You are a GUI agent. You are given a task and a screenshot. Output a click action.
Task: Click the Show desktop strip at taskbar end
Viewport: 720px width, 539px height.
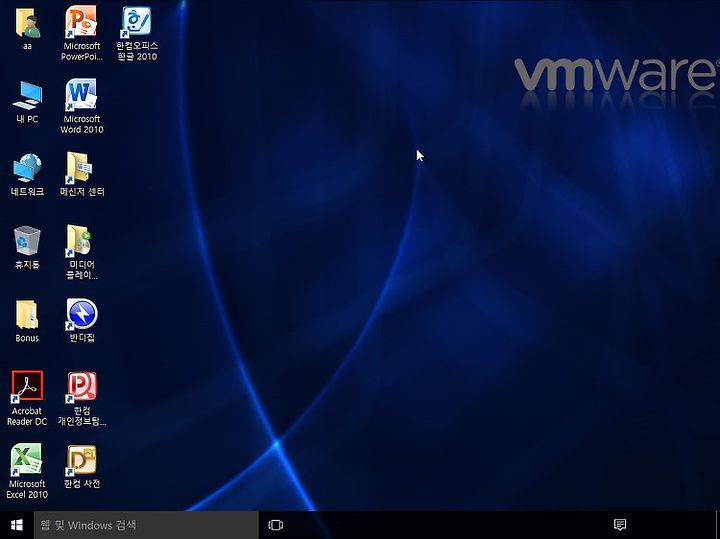pyautogui.click(x=717, y=525)
